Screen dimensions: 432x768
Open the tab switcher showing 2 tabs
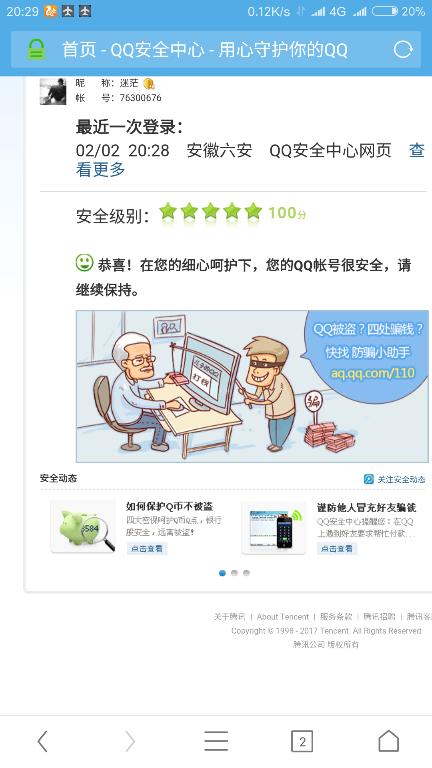click(x=302, y=741)
